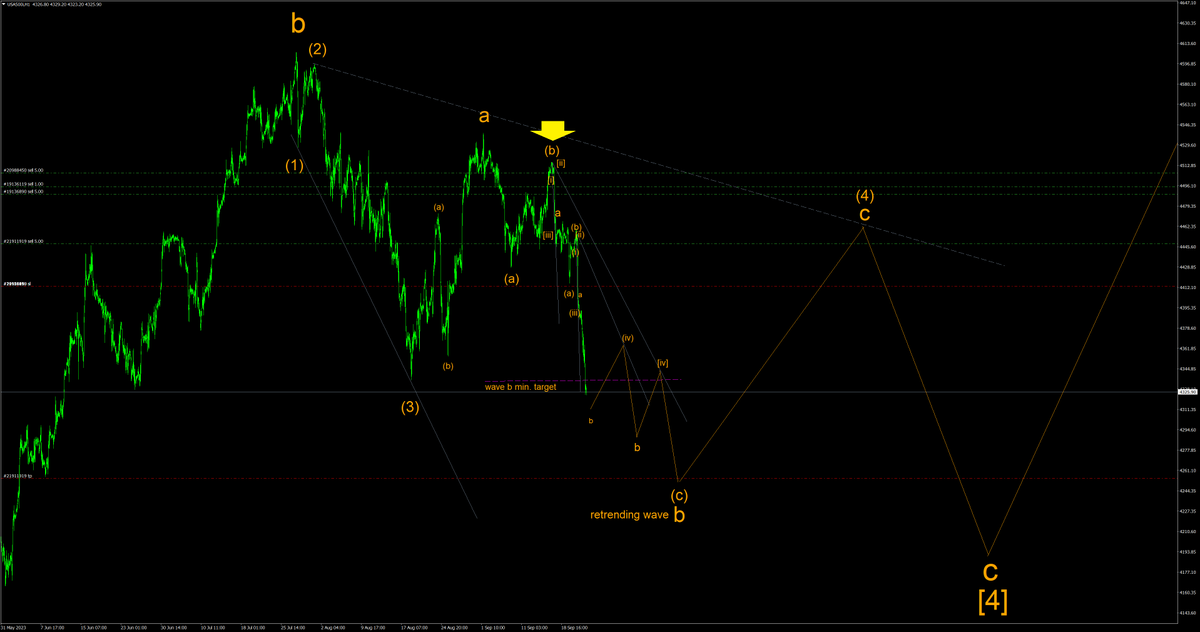Click the current price tag on price axis
Screen dimensions: 1200x632
tap(1187, 391)
